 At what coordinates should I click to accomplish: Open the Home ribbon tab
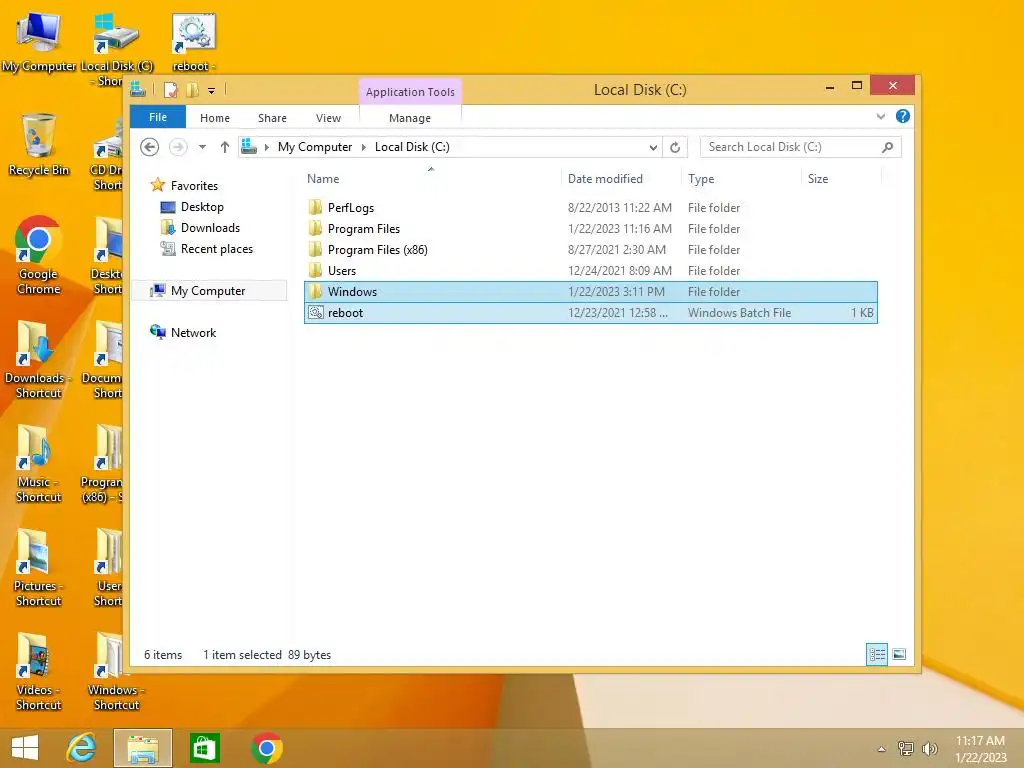point(215,118)
